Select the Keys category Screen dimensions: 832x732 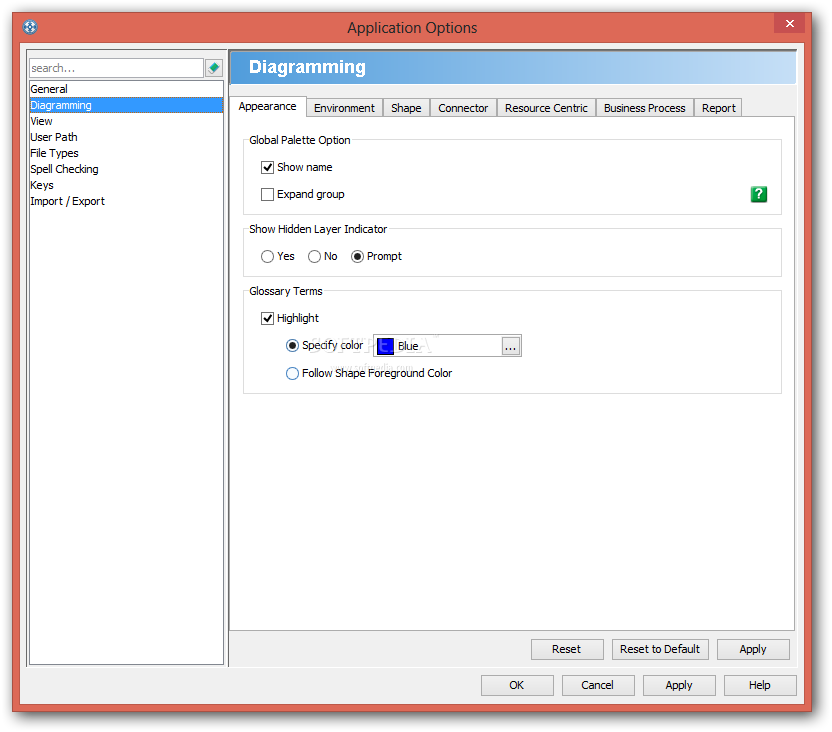point(126,185)
